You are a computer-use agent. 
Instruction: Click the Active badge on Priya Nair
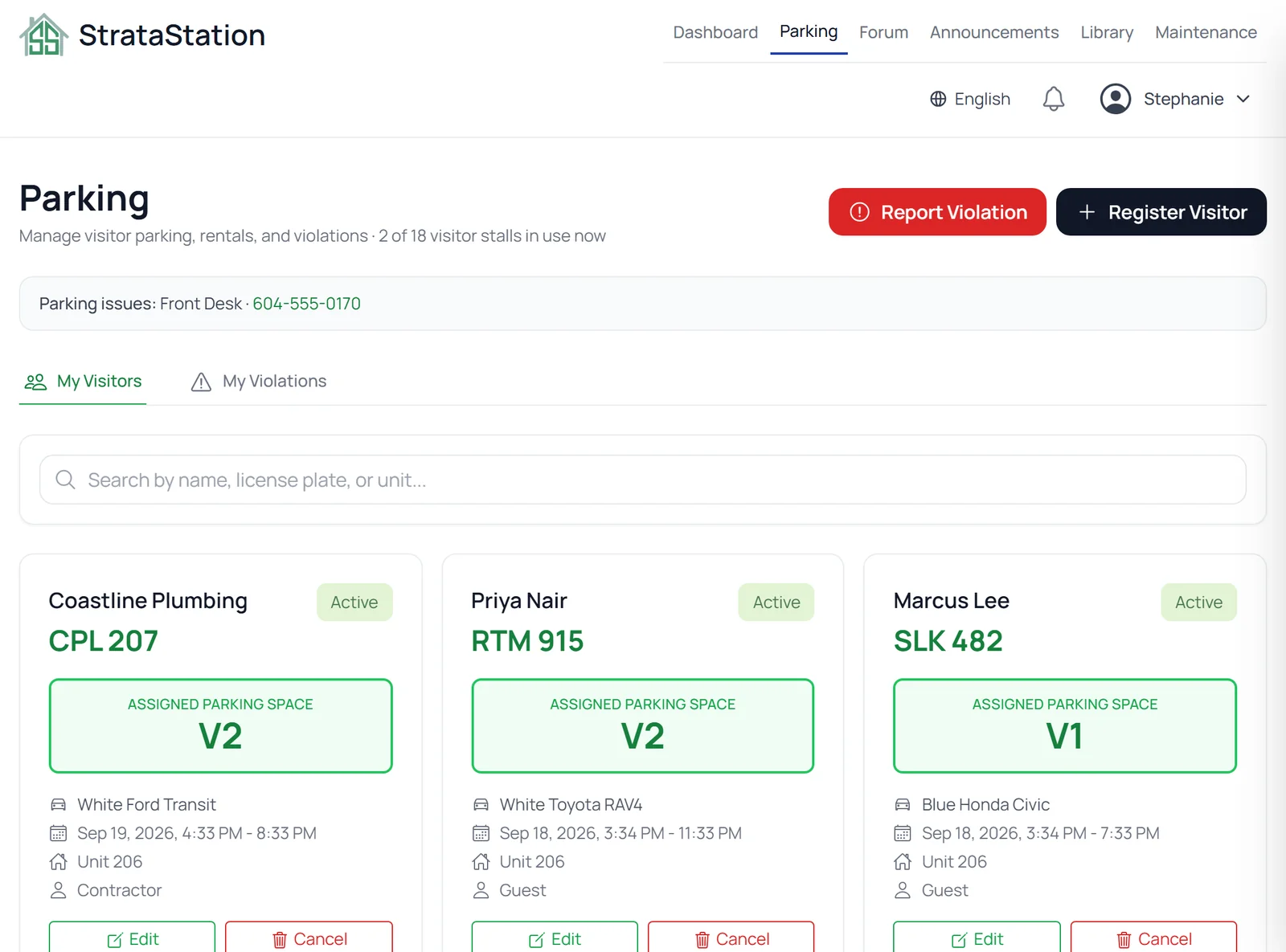tap(776, 602)
